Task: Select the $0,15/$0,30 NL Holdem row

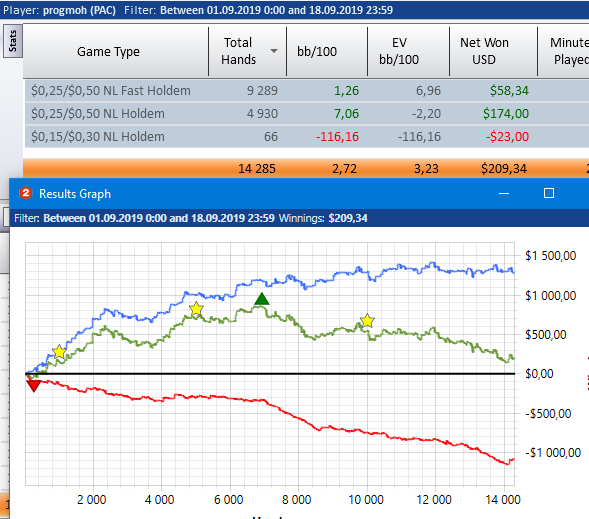Action: 307,136
